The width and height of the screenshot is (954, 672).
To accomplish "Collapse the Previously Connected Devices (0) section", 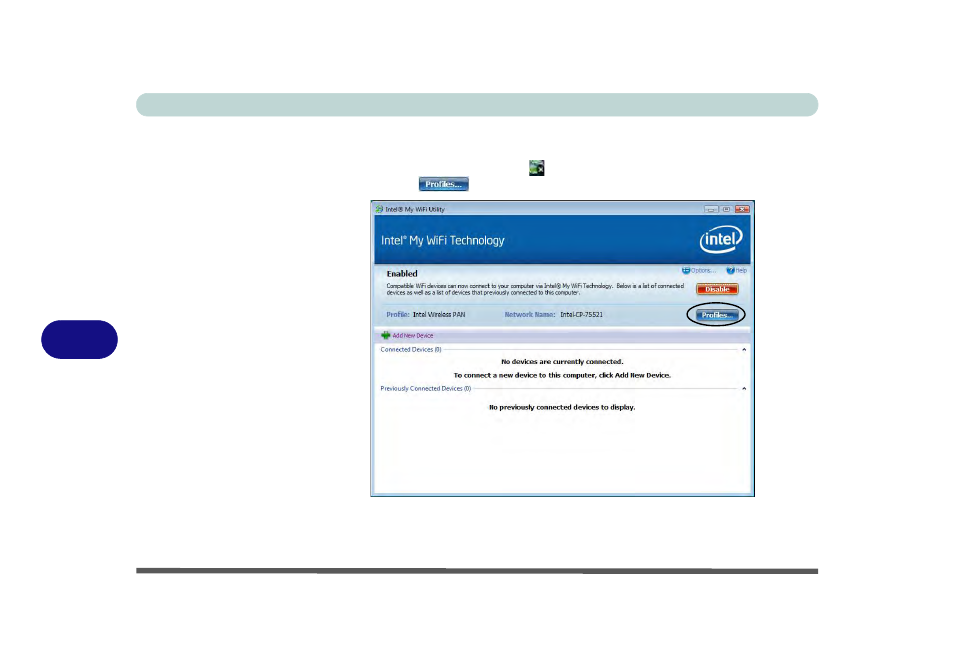I will point(743,389).
